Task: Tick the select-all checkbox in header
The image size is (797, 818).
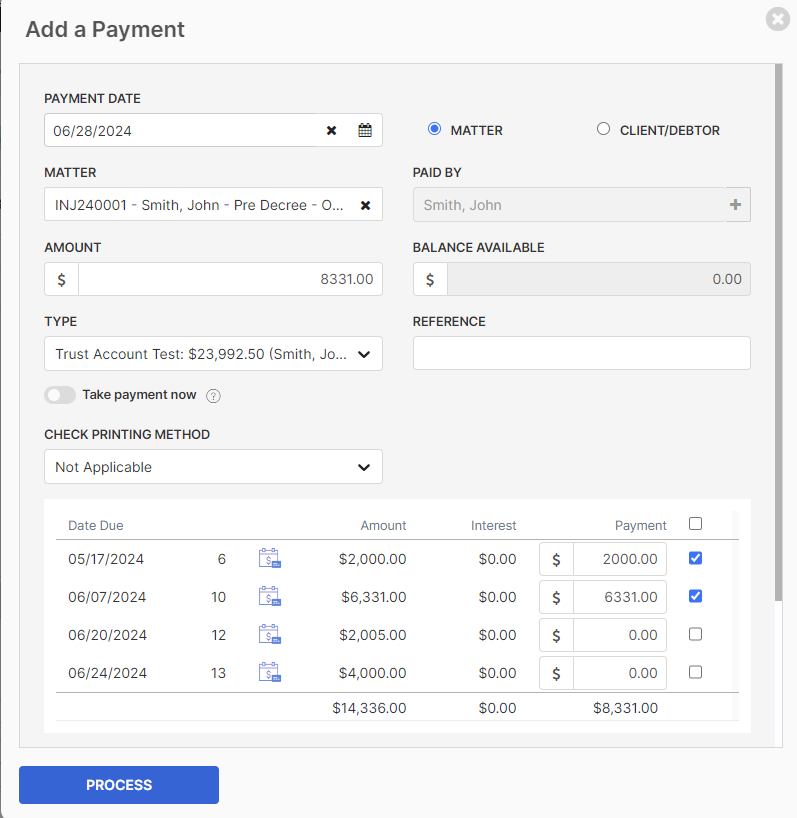Action: pos(695,523)
